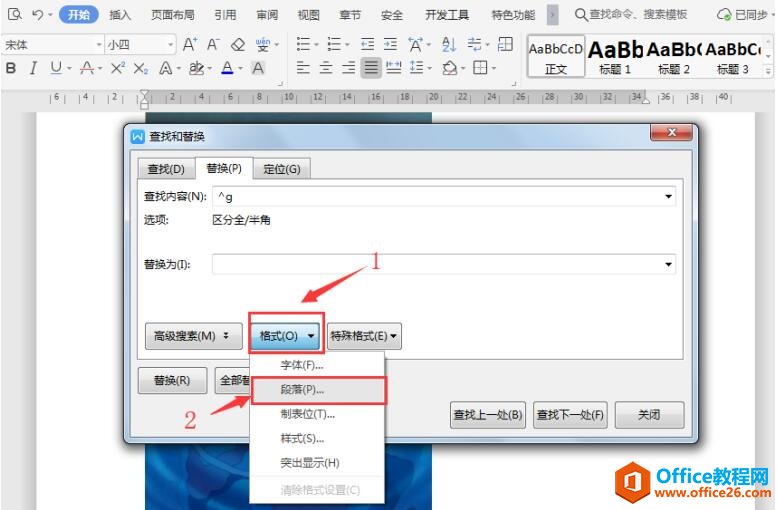The image size is (778, 510).
Task: Click 查找下一处(F) button
Action: point(570,415)
